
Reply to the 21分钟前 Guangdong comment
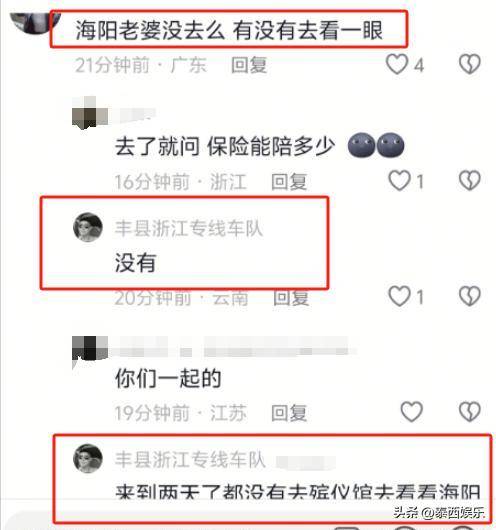[x=249, y=65]
